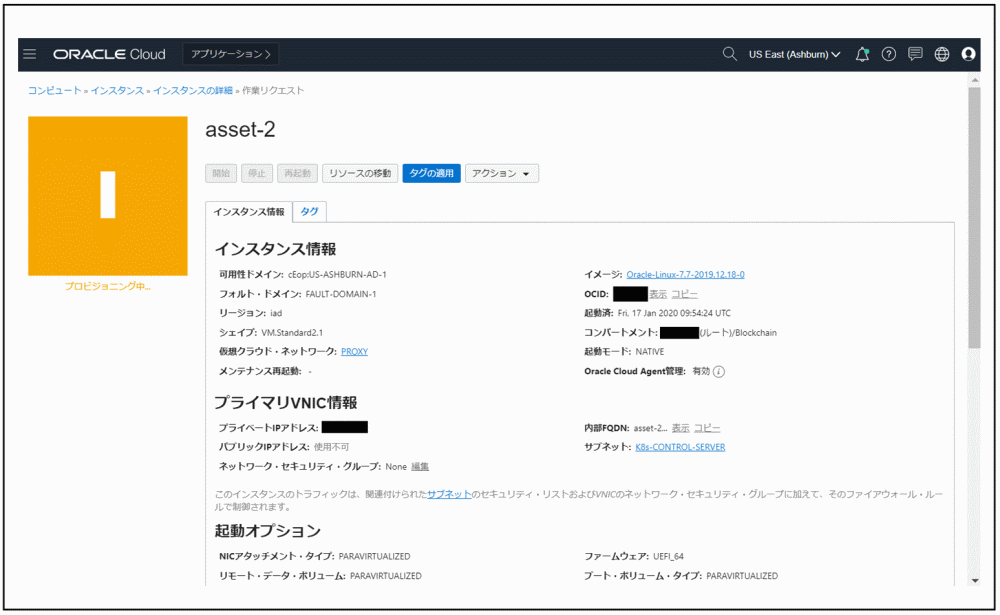The height and width of the screenshot is (615, 1000).
Task: Open the user profile avatar icon
Action: 968,54
